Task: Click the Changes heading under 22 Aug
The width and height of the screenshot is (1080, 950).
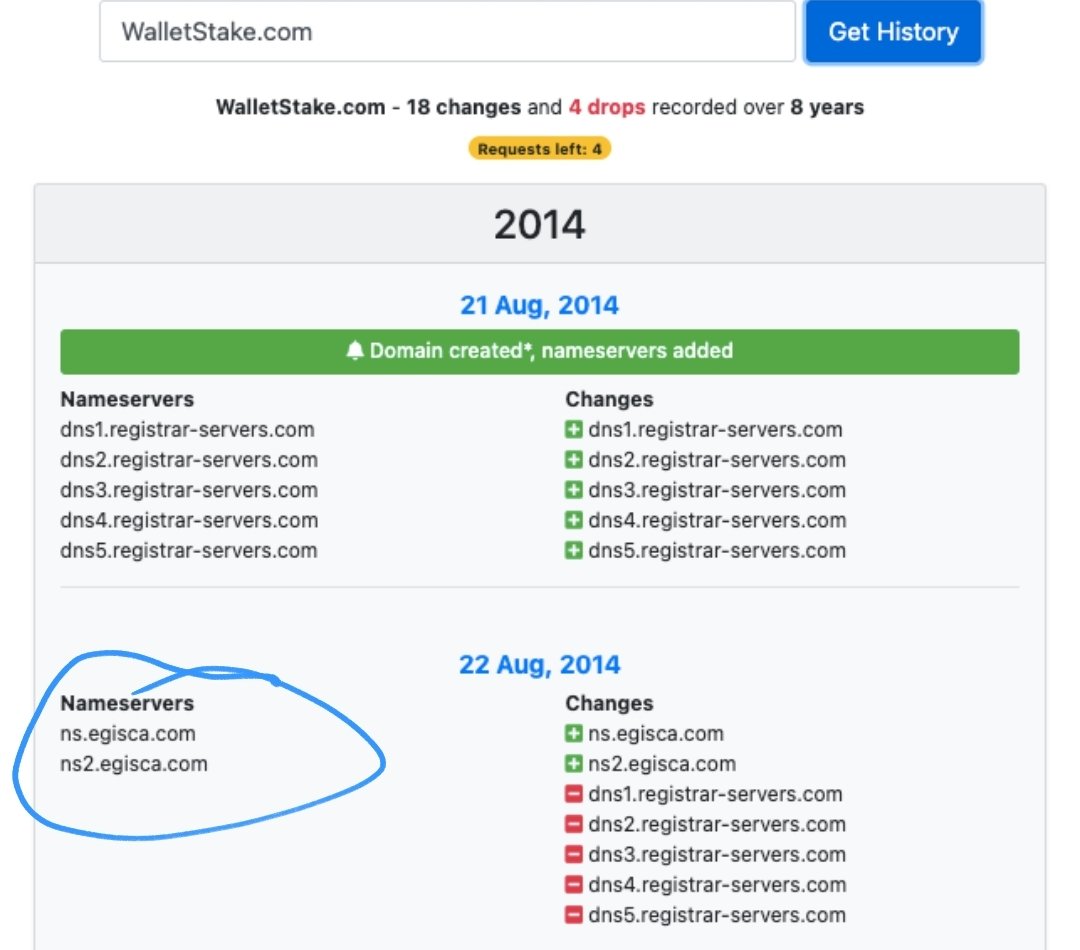Action: (609, 703)
